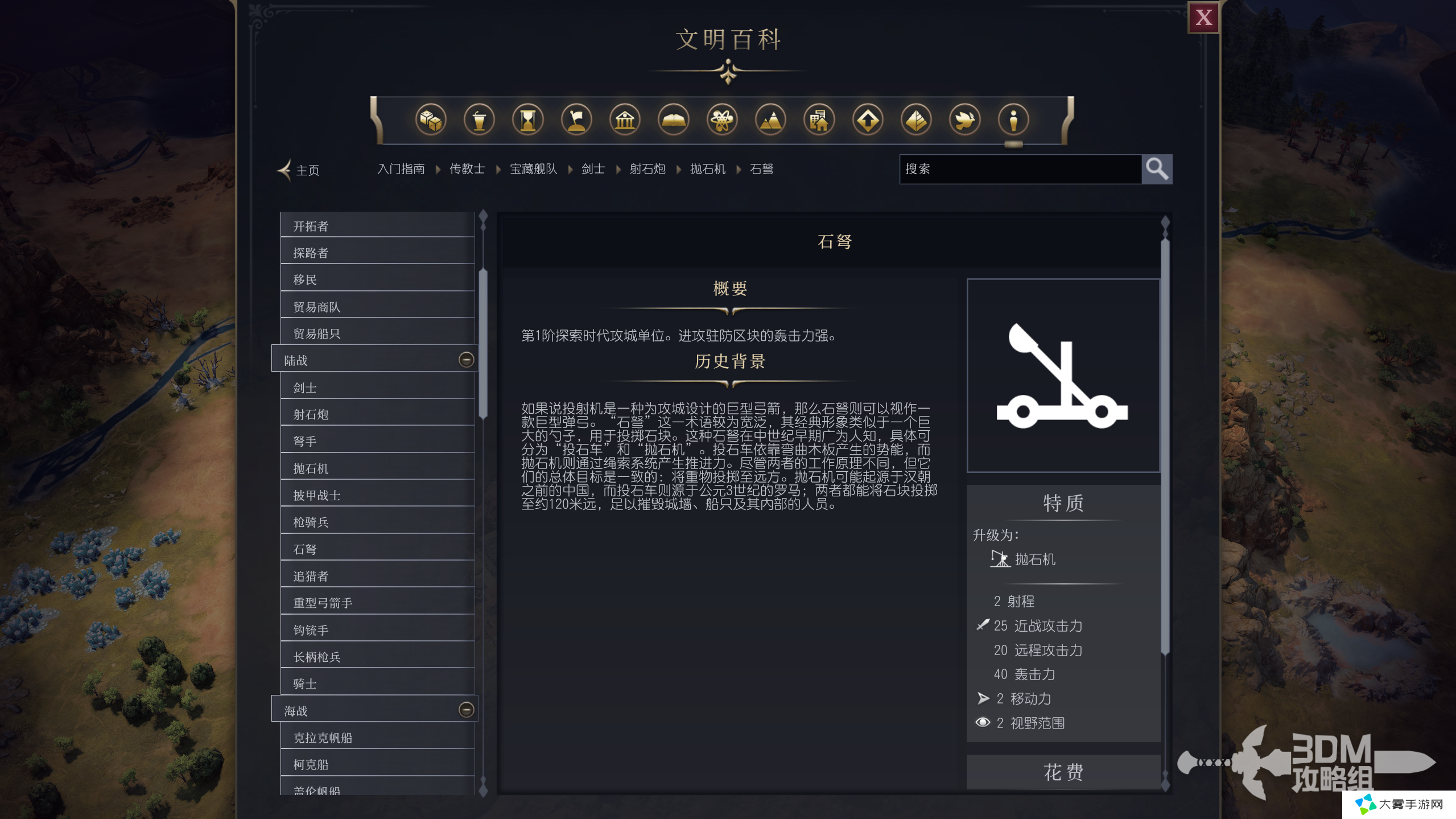Select the atom technologies category icon
The height and width of the screenshot is (819, 1456).
pos(722,120)
